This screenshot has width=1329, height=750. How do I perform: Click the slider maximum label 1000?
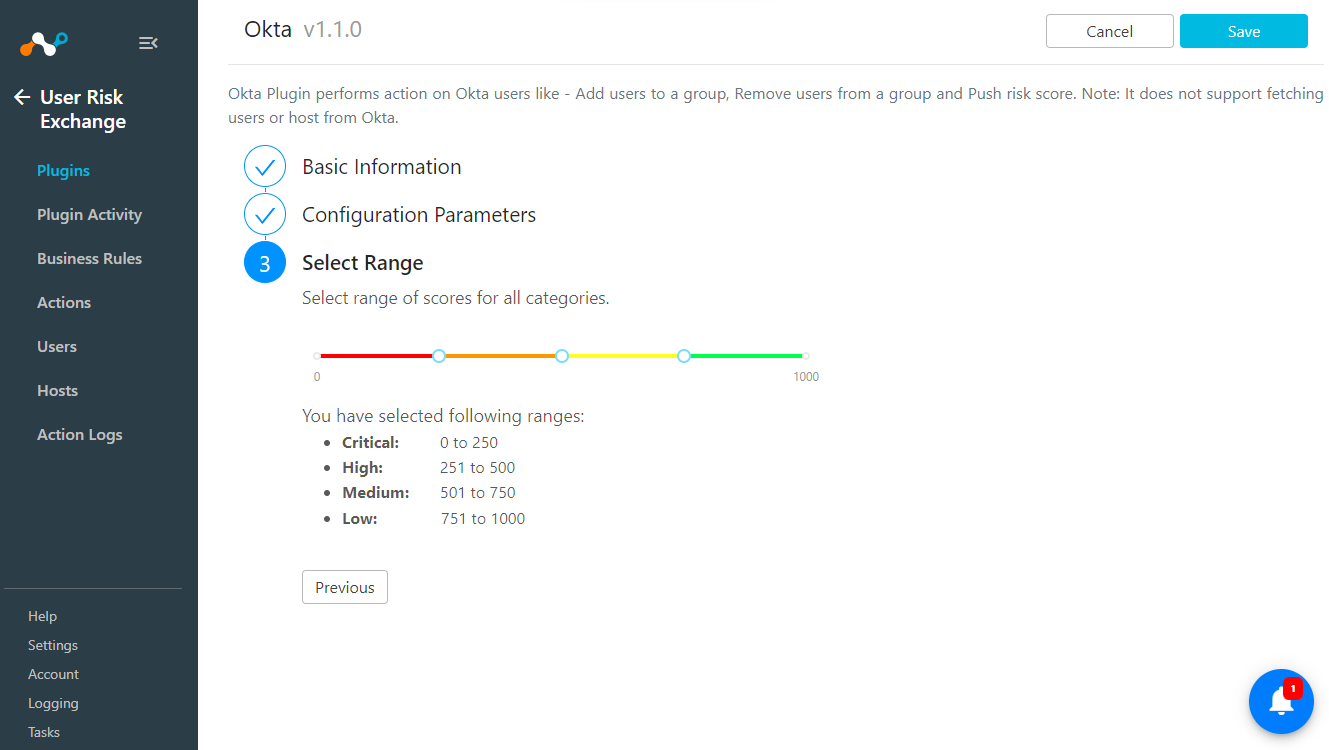point(806,377)
